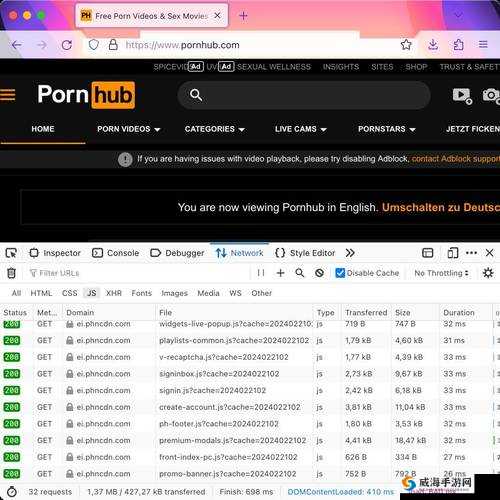Open network search magnifier icon
Image resolution: width=500 pixels, height=500 pixels.
300,273
